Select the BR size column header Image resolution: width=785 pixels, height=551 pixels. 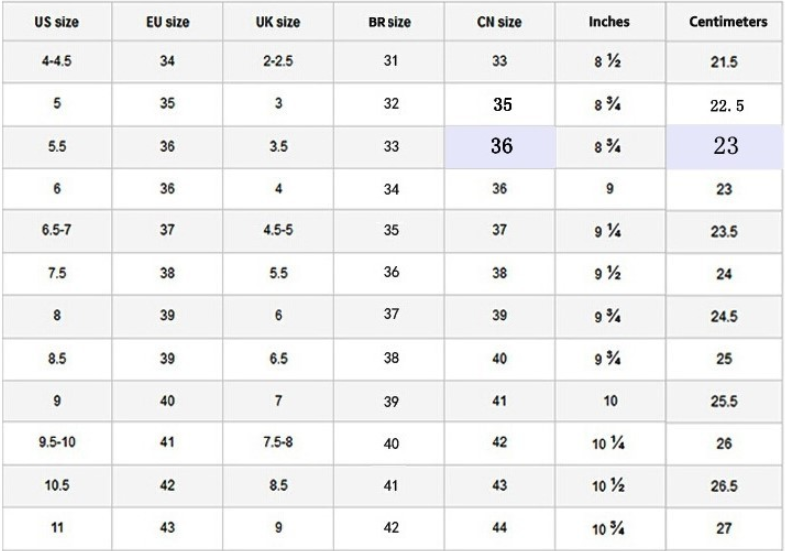(390, 21)
